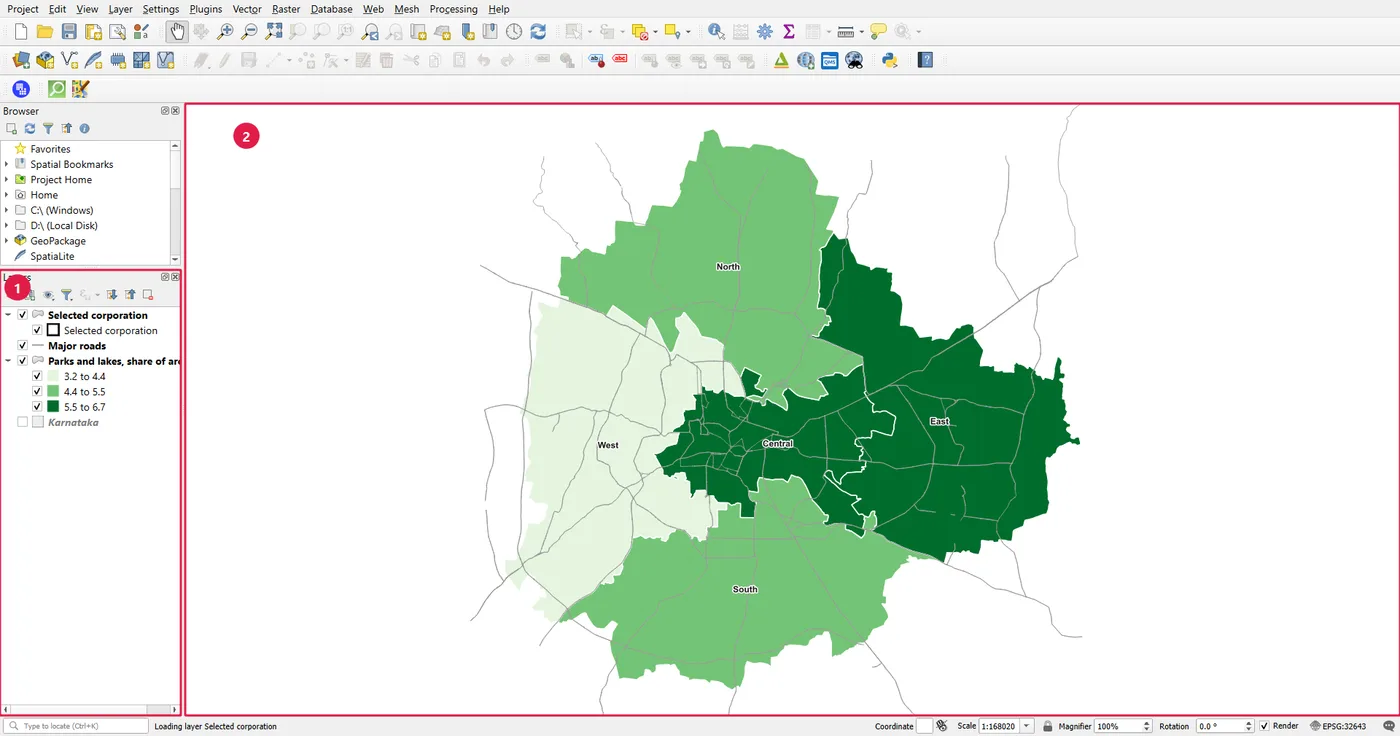1400x736 pixels.
Task: Open the Help contents book icon
Action: 925,60
